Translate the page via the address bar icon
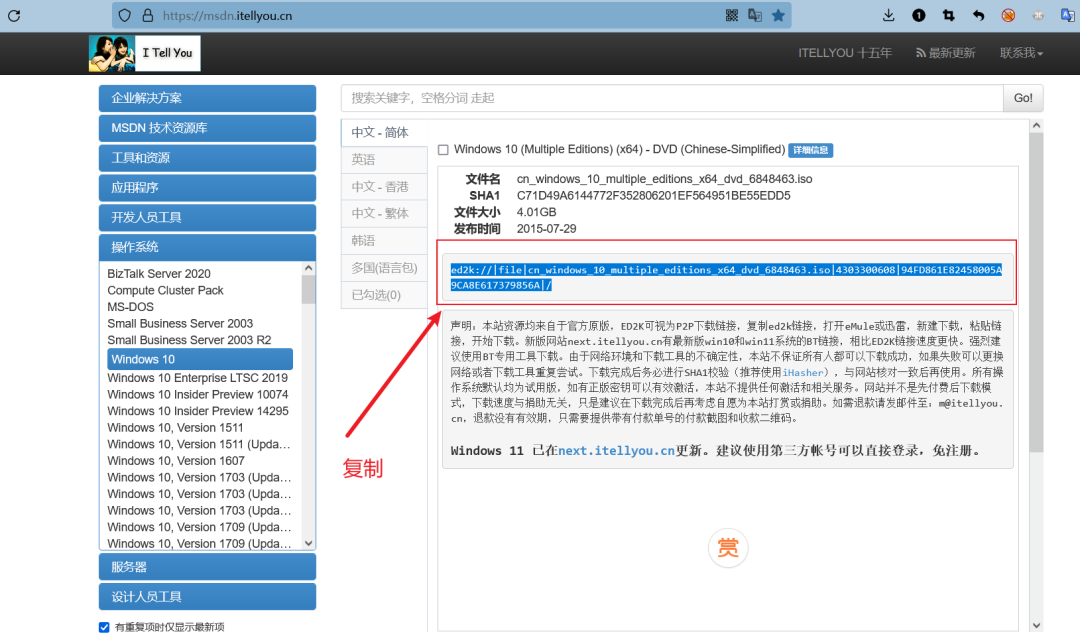The width and height of the screenshot is (1080, 640). click(x=755, y=15)
